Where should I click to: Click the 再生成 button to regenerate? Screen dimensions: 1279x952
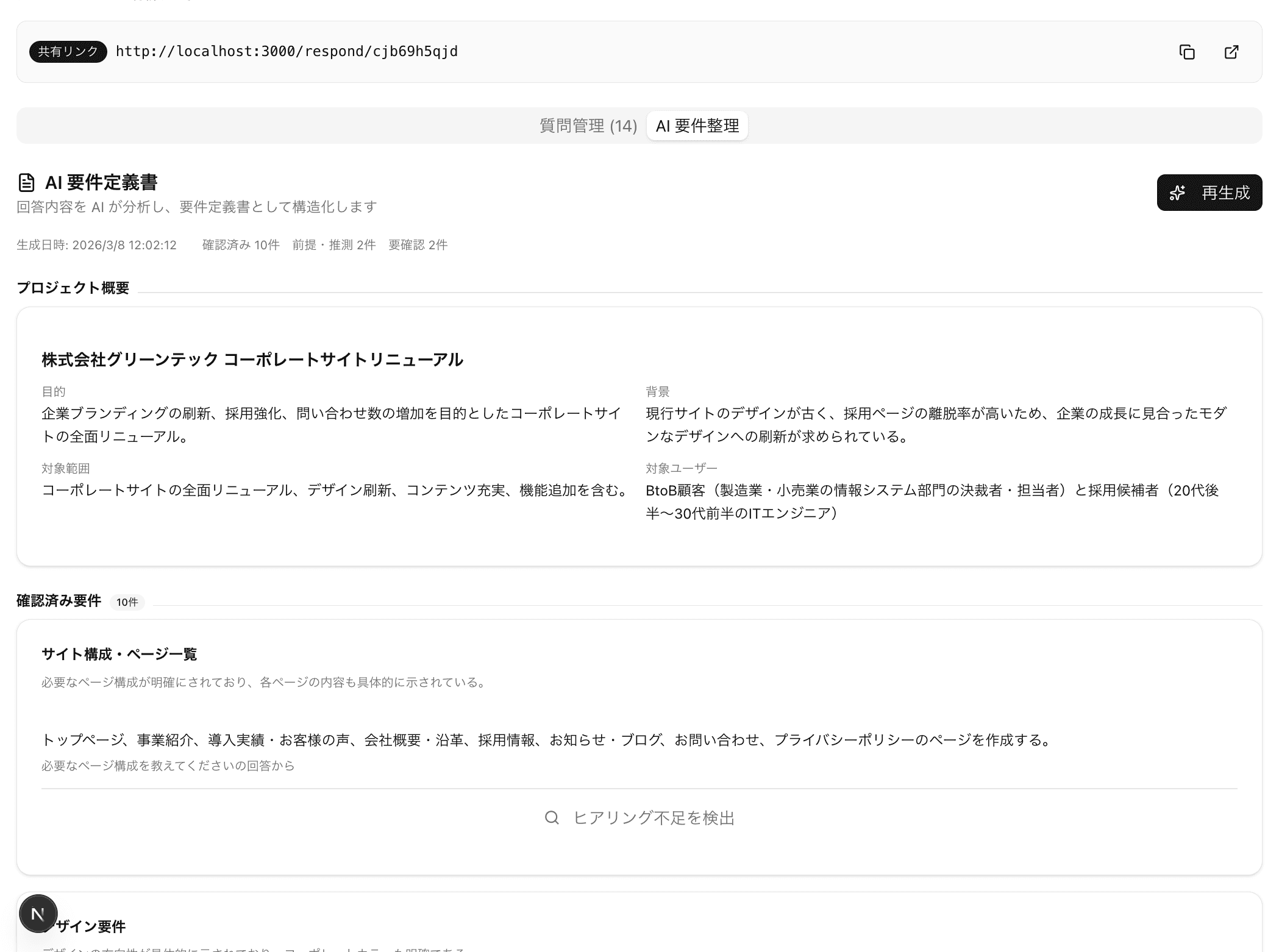tap(1209, 193)
